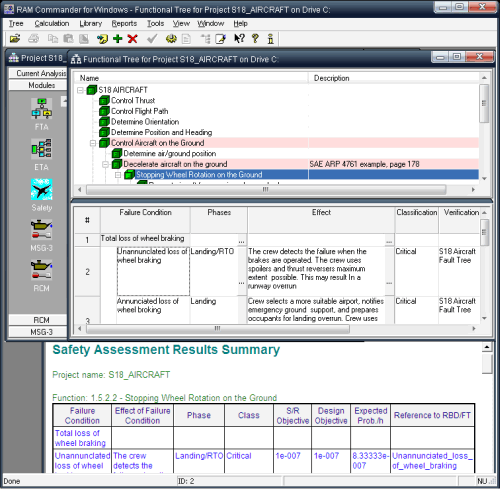Open the Safety module airplane icon
This screenshot has height=489, width=500.
tap(41, 189)
